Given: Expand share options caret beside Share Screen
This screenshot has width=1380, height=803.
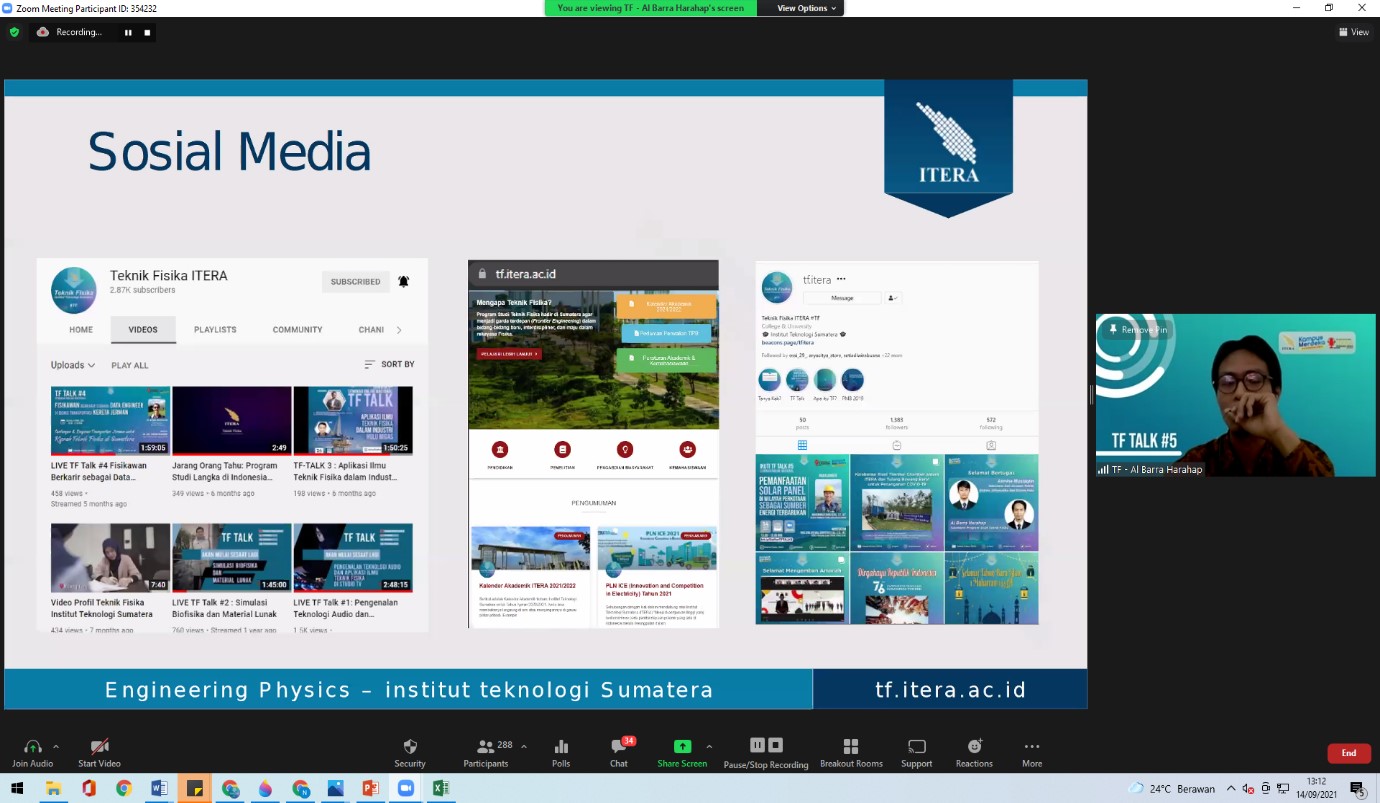Looking at the screenshot, I should (709, 746).
